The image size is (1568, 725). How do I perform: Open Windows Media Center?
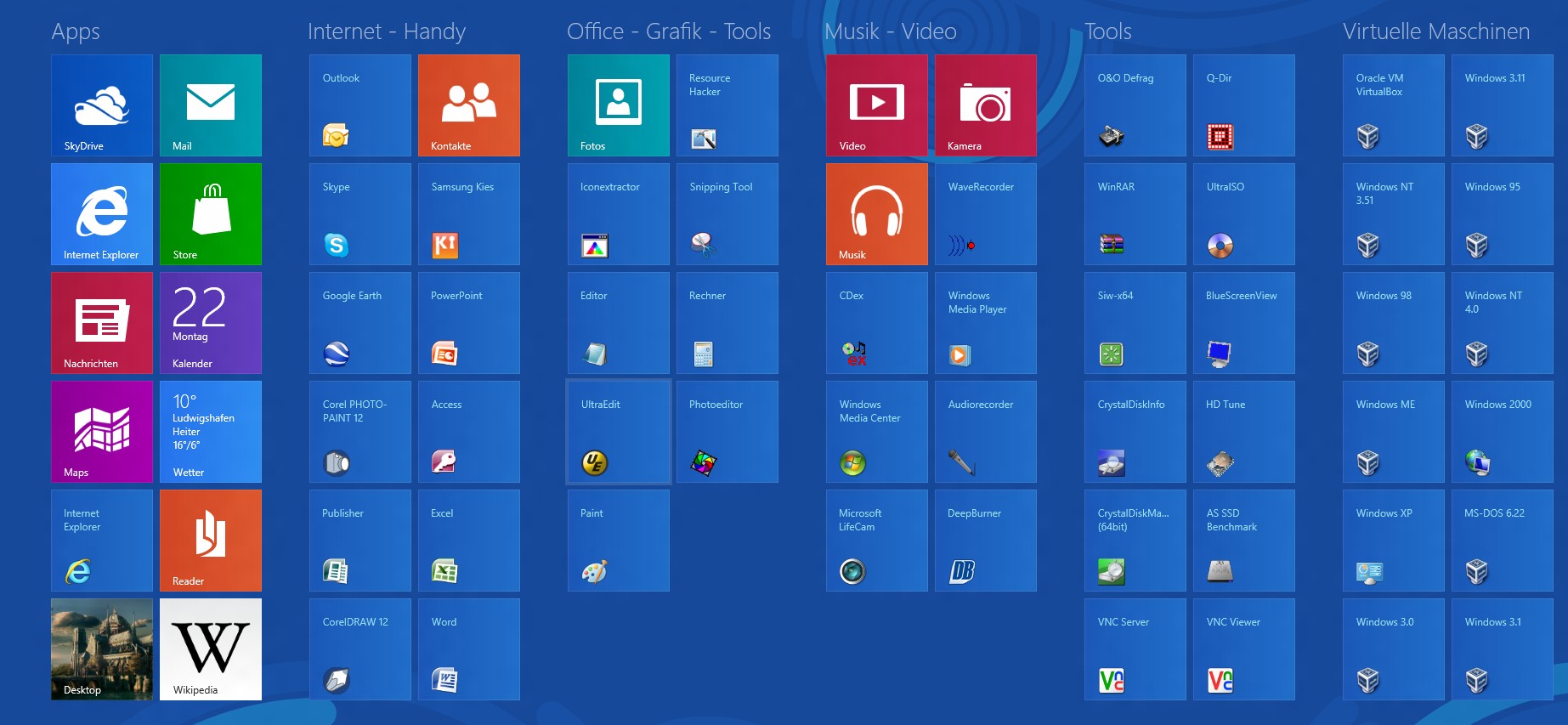(x=877, y=432)
